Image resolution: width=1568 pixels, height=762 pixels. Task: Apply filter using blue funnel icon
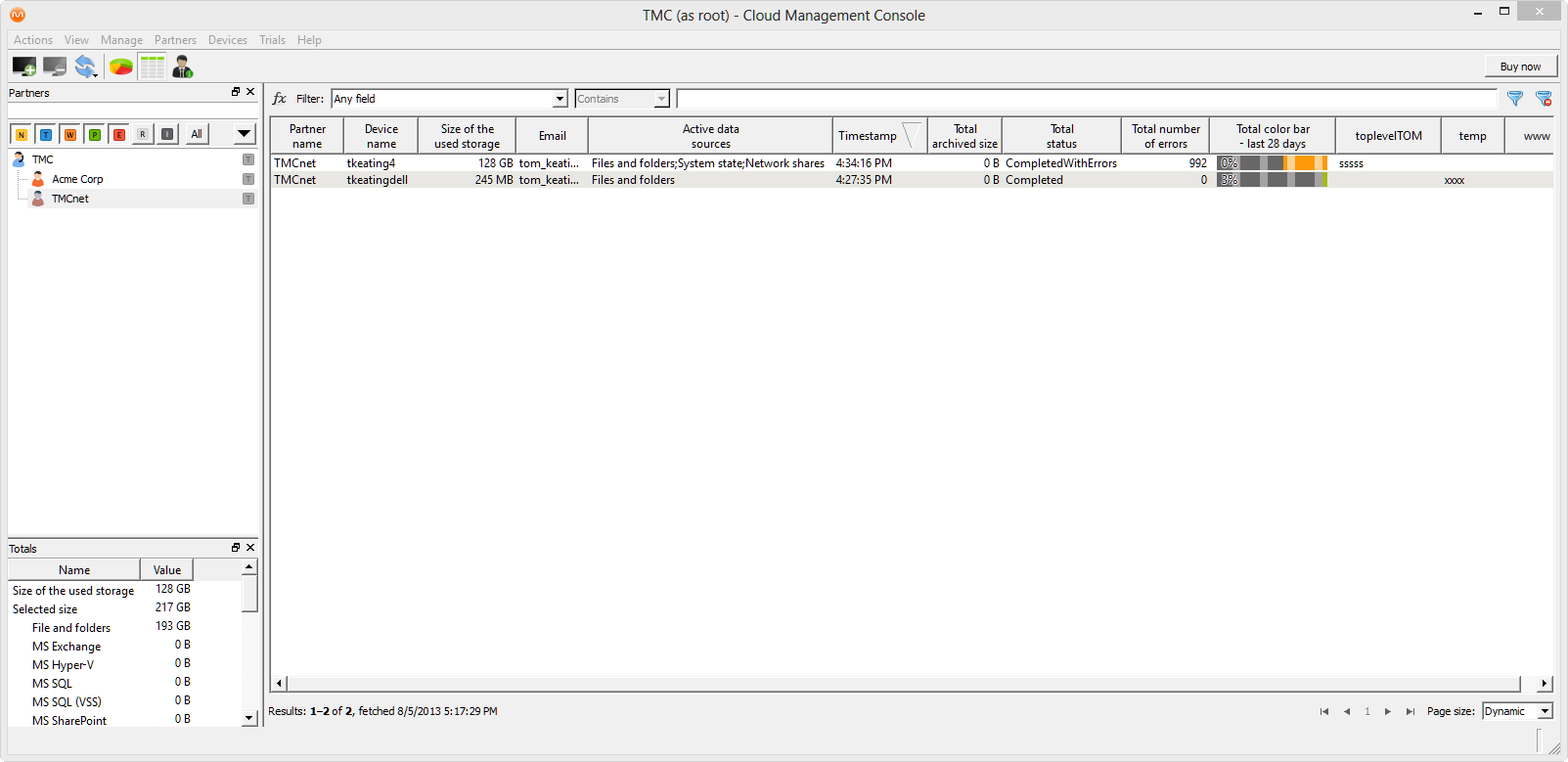click(1514, 99)
